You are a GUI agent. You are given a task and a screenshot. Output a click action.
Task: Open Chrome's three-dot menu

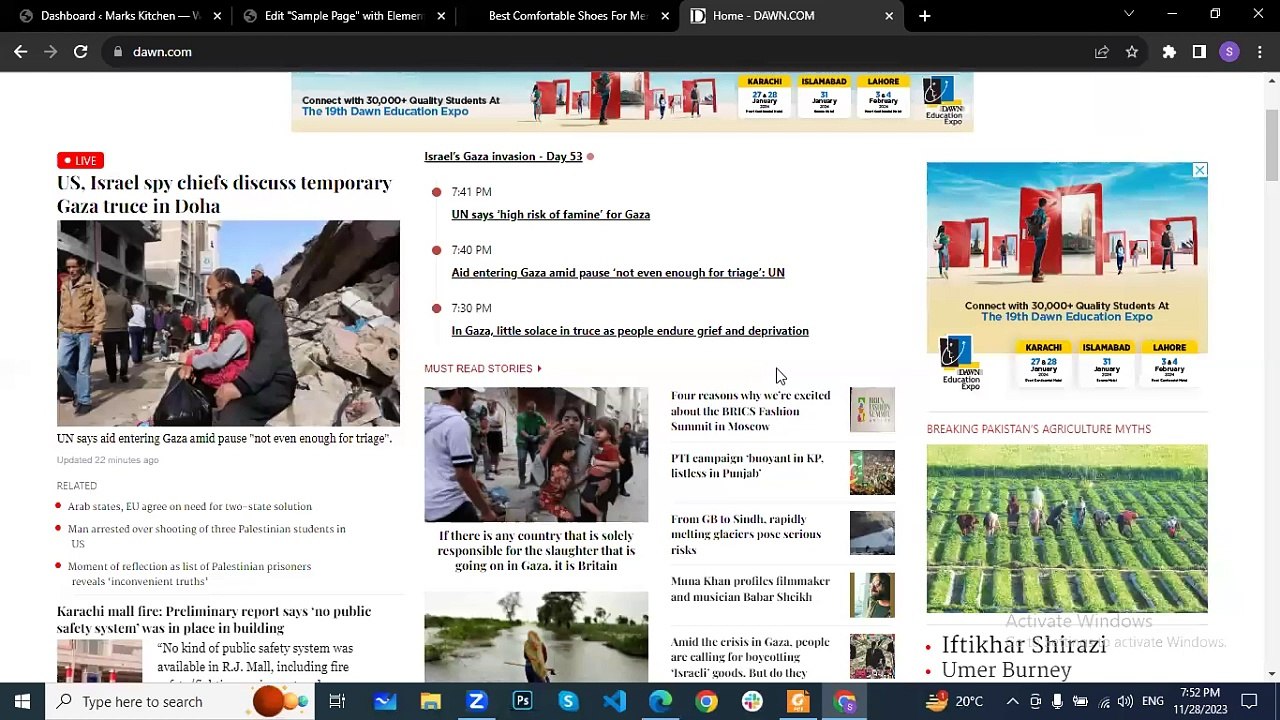pos(1259,52)
